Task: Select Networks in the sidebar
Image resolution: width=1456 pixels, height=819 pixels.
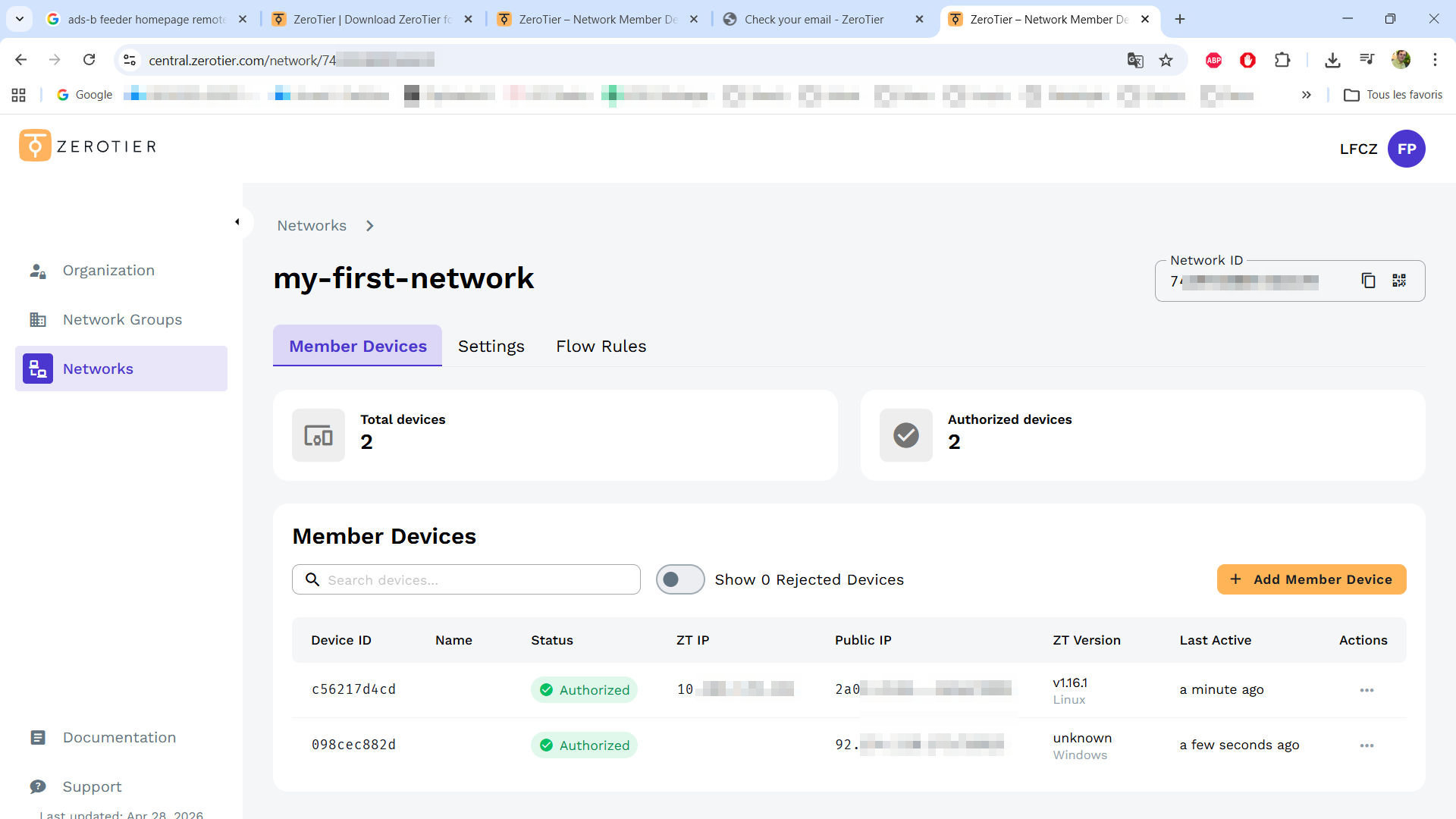Action: pos(121,369)
